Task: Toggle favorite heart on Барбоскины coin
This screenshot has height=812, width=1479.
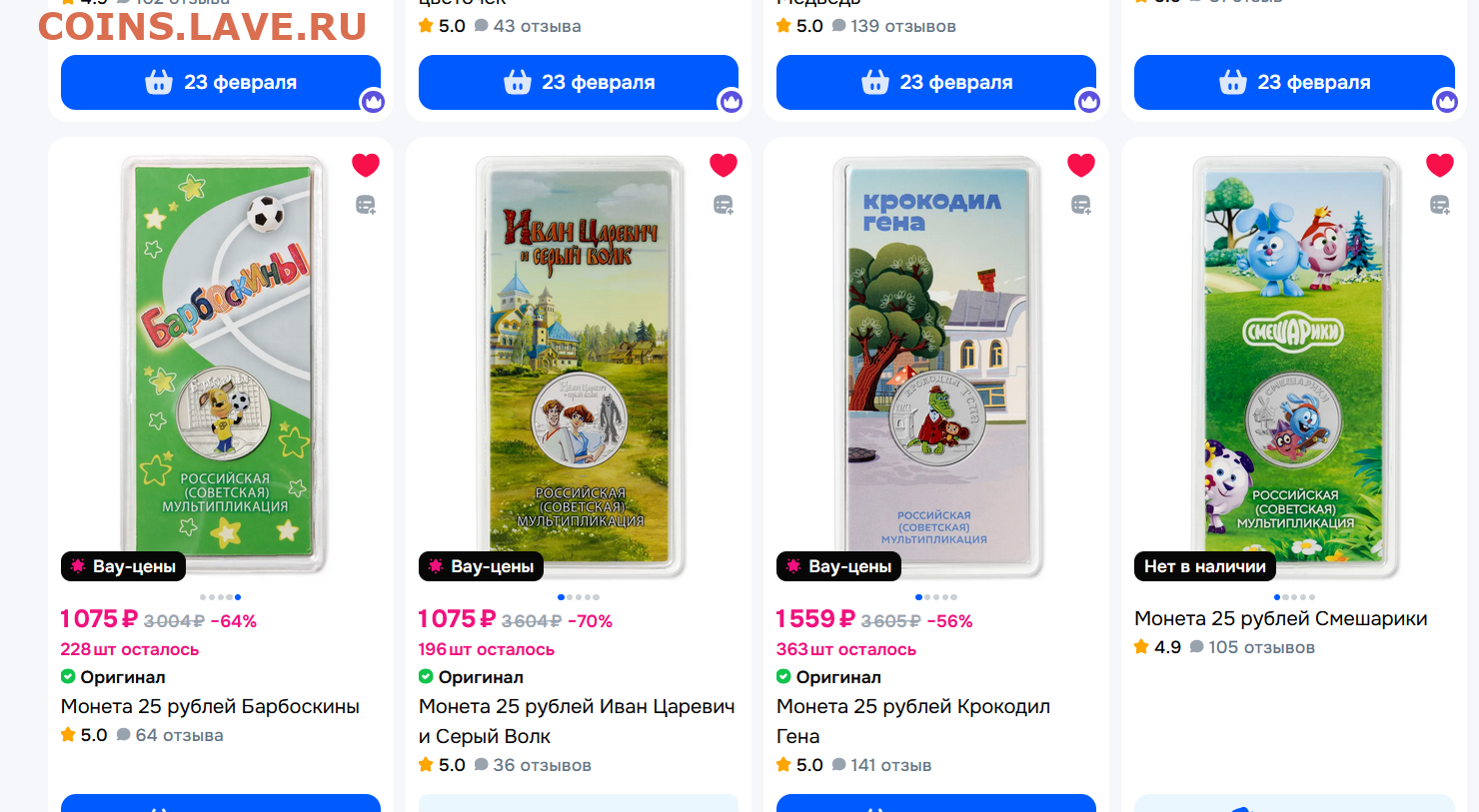Action: point(366,165)
